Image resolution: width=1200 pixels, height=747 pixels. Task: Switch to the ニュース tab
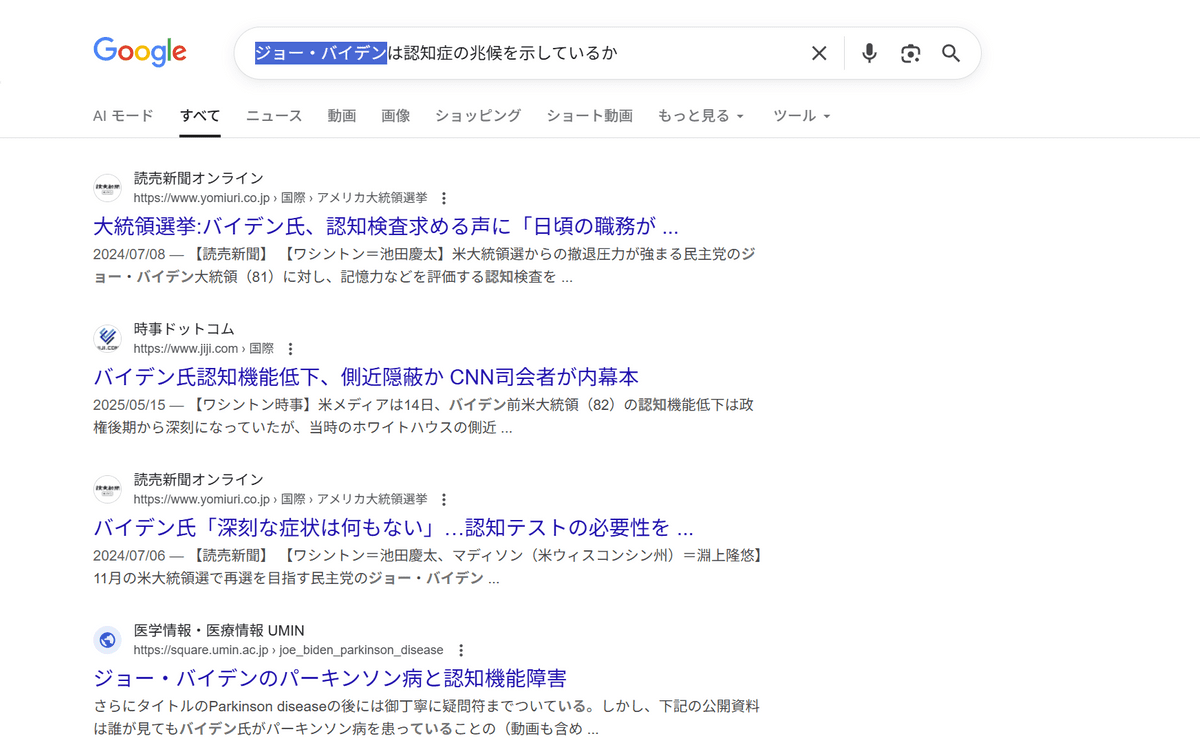(x=274, y=116)
